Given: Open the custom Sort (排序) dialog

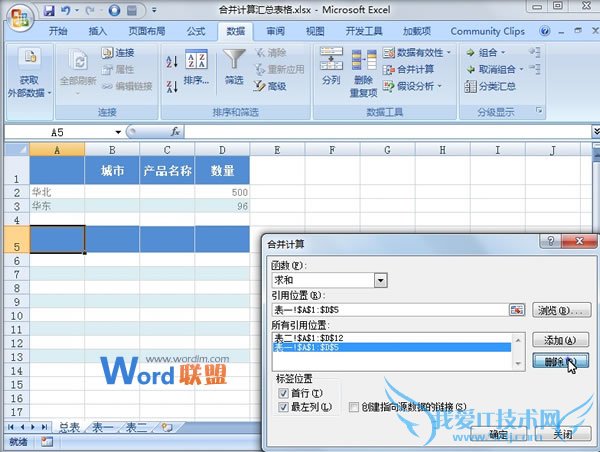Looking at the screenshot, I should pos(196,68).
